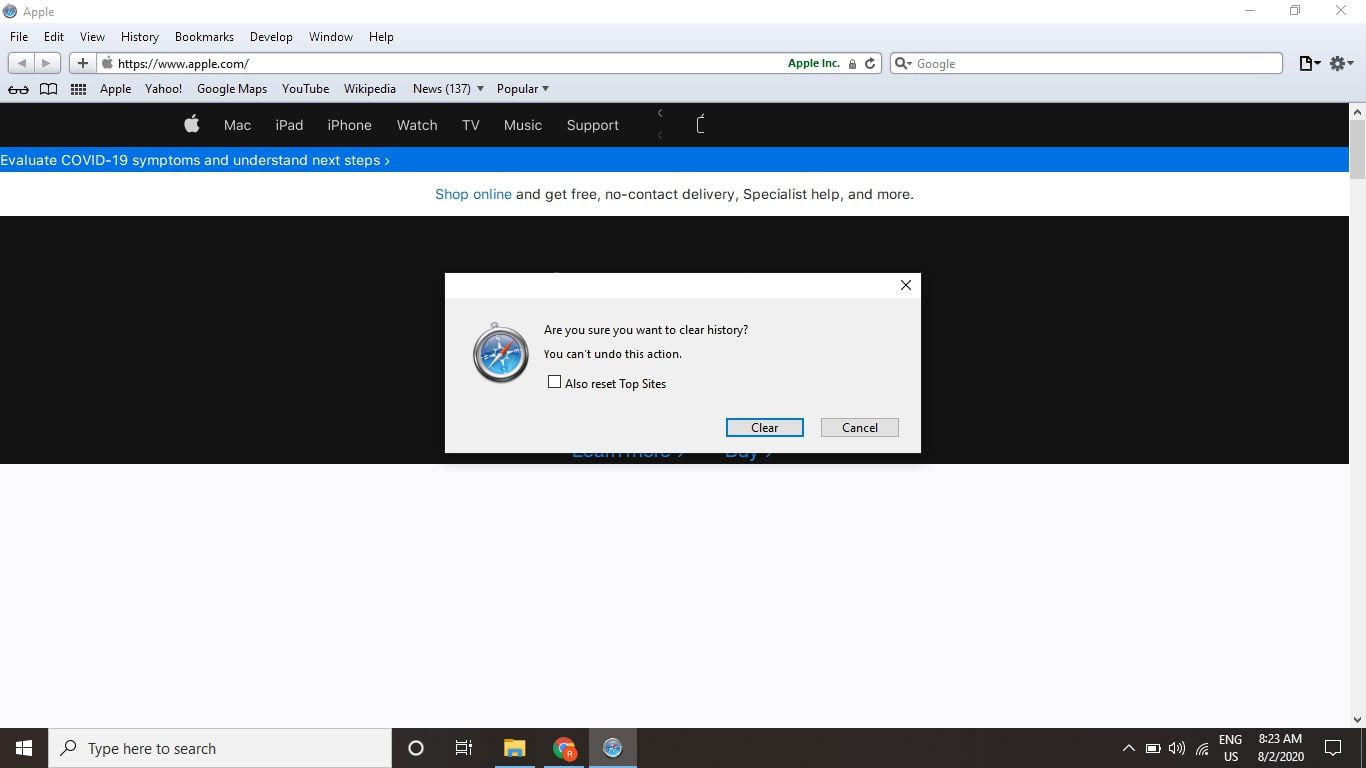Open the Edit menu
The width and height of the screenshot is (1366, 768).
(x=54, y=37)
